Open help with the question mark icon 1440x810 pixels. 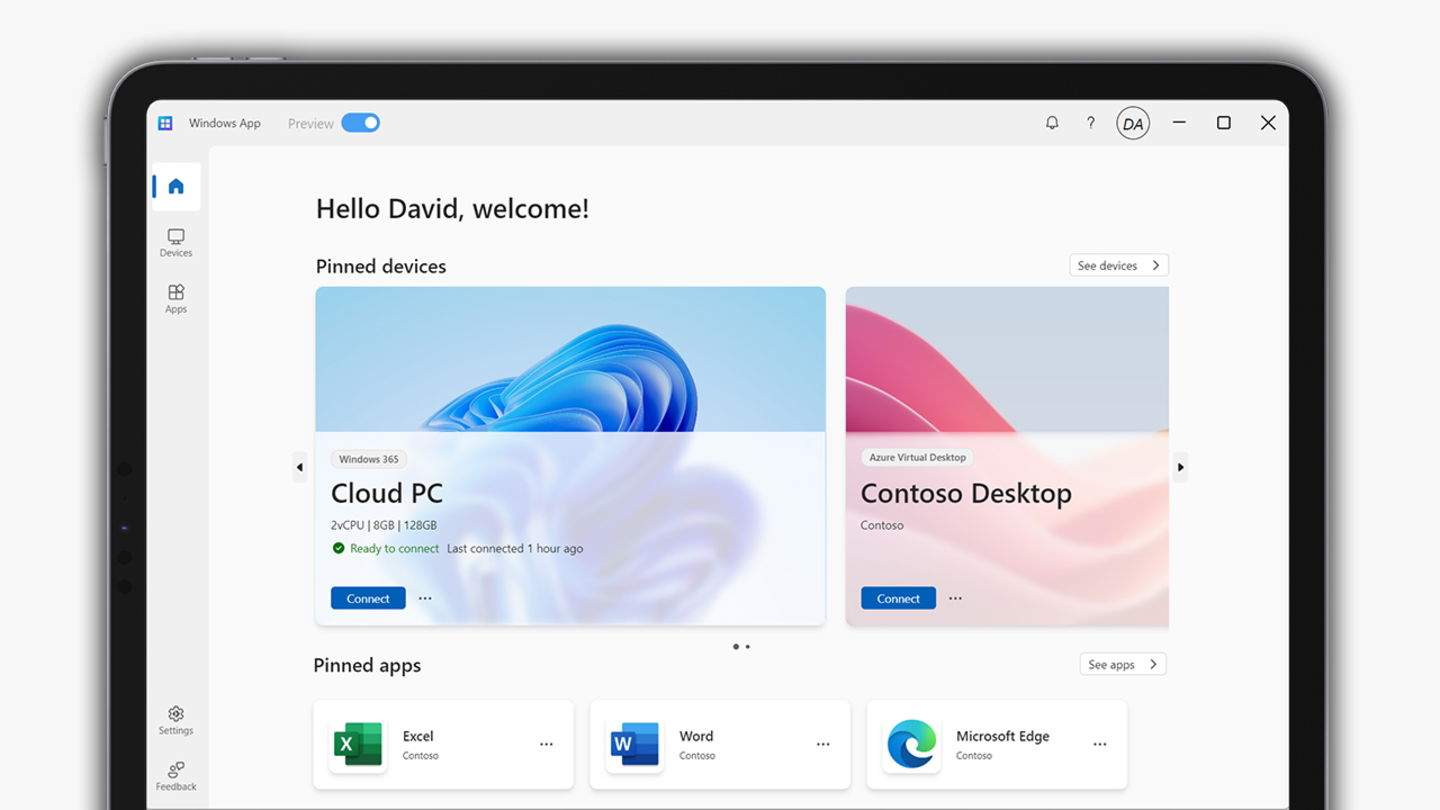pos(1091,122)
